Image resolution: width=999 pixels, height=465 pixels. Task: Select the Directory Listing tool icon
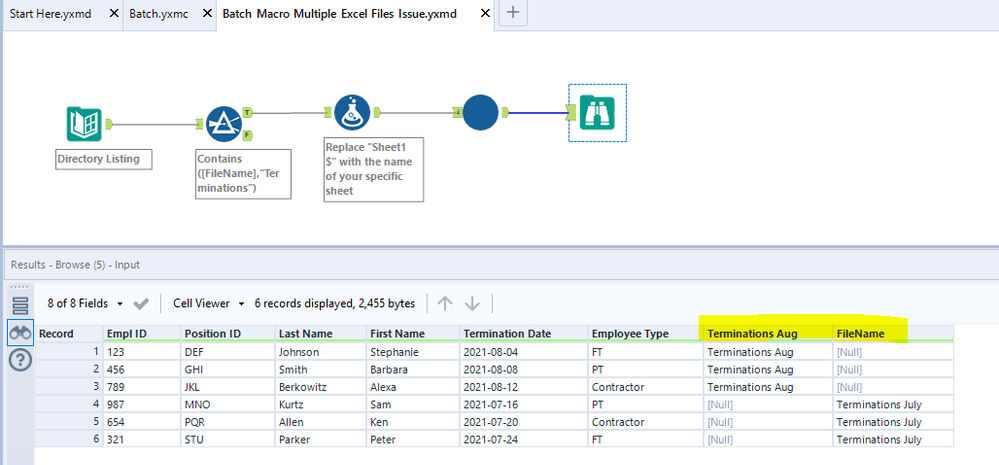point(84,124)
